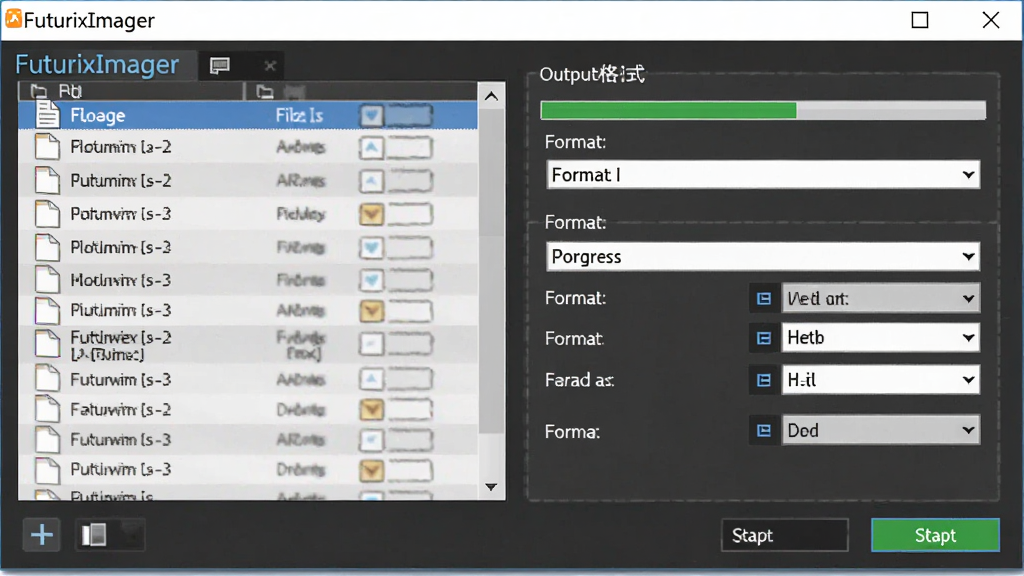Image resolution: width=1024 pixels, height=576 pixels.
Task: Open the Dod dropdown
Action: (880, 431)
